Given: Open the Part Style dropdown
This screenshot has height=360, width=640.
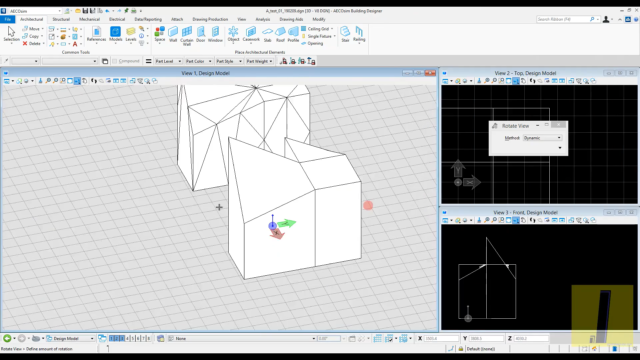Looking at the screenshot, I should [x=229, y=61].
